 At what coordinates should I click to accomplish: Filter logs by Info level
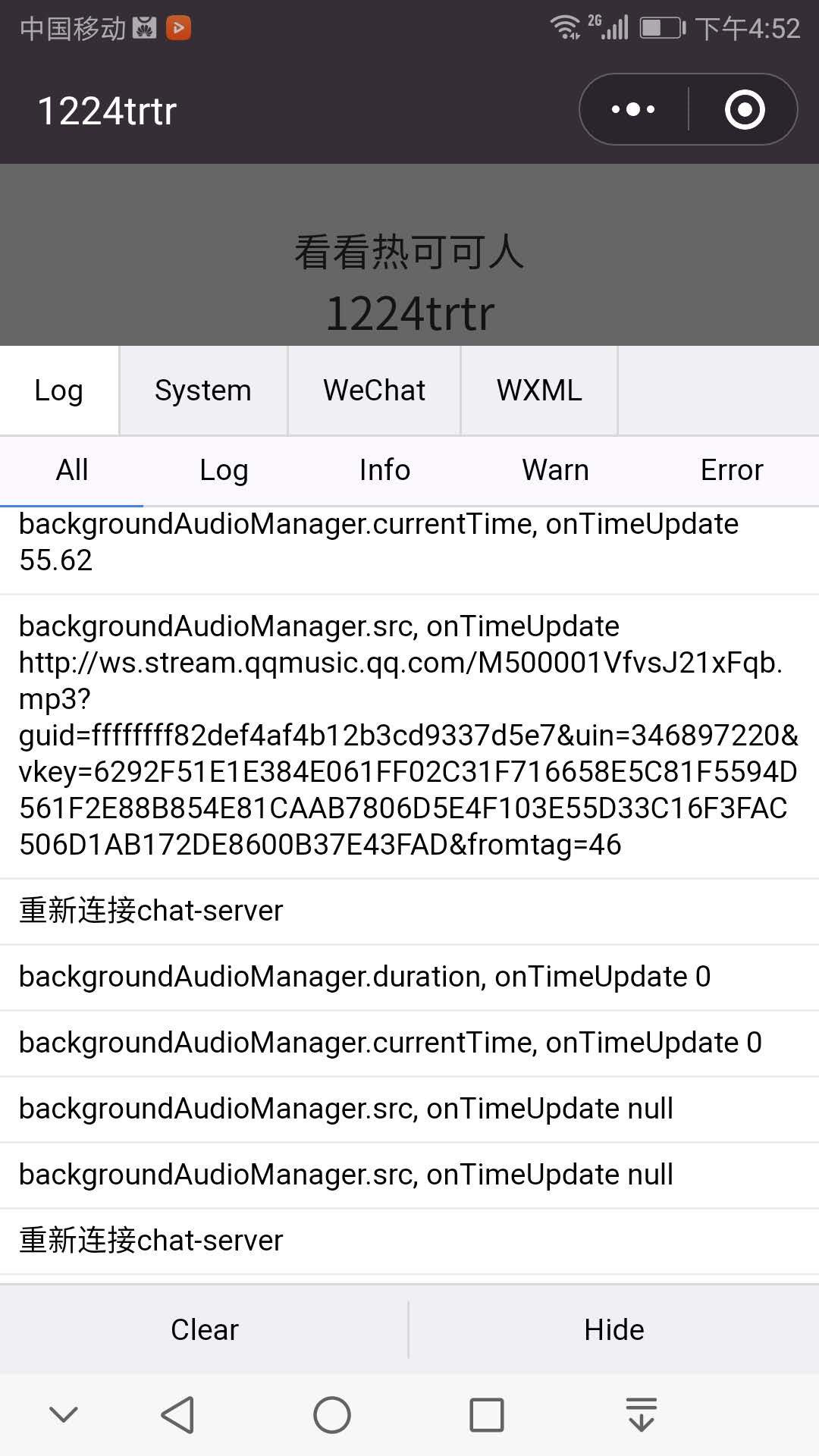384,470
